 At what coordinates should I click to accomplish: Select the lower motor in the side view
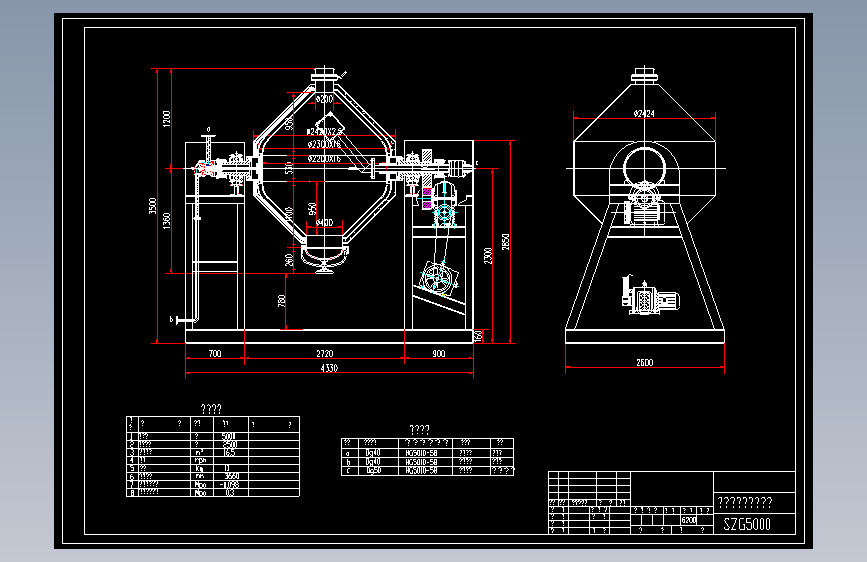(x=651, y=297)
